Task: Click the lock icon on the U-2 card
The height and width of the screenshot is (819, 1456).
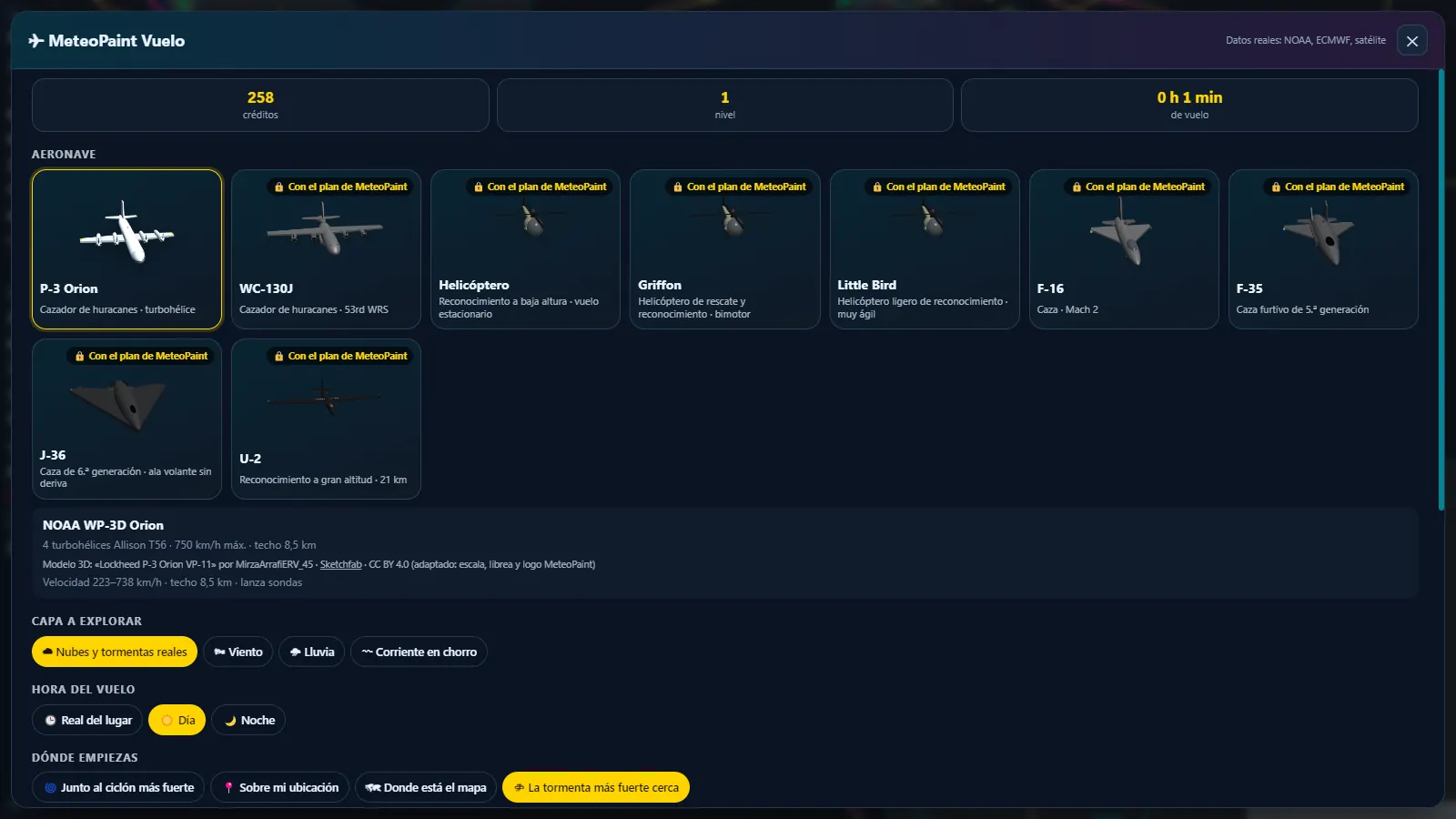Action: (x=279, y=357)
